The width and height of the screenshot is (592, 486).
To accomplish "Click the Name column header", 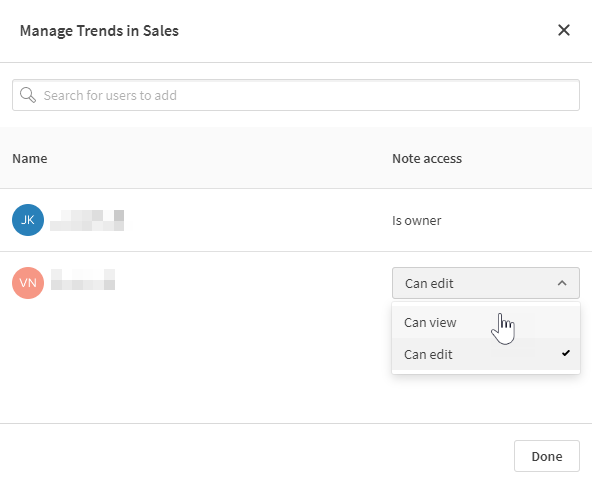I will click(x=30, y=159).
